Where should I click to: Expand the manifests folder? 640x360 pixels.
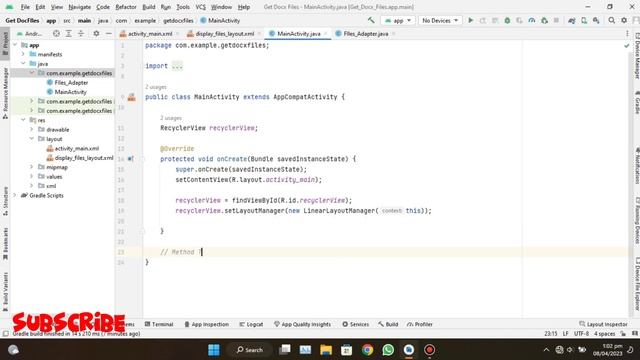point(23,54)
